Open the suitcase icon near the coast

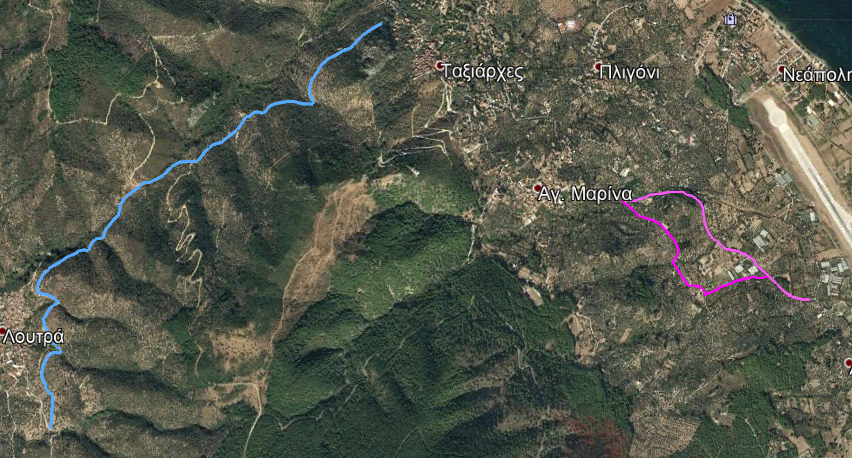coord(731,20)
